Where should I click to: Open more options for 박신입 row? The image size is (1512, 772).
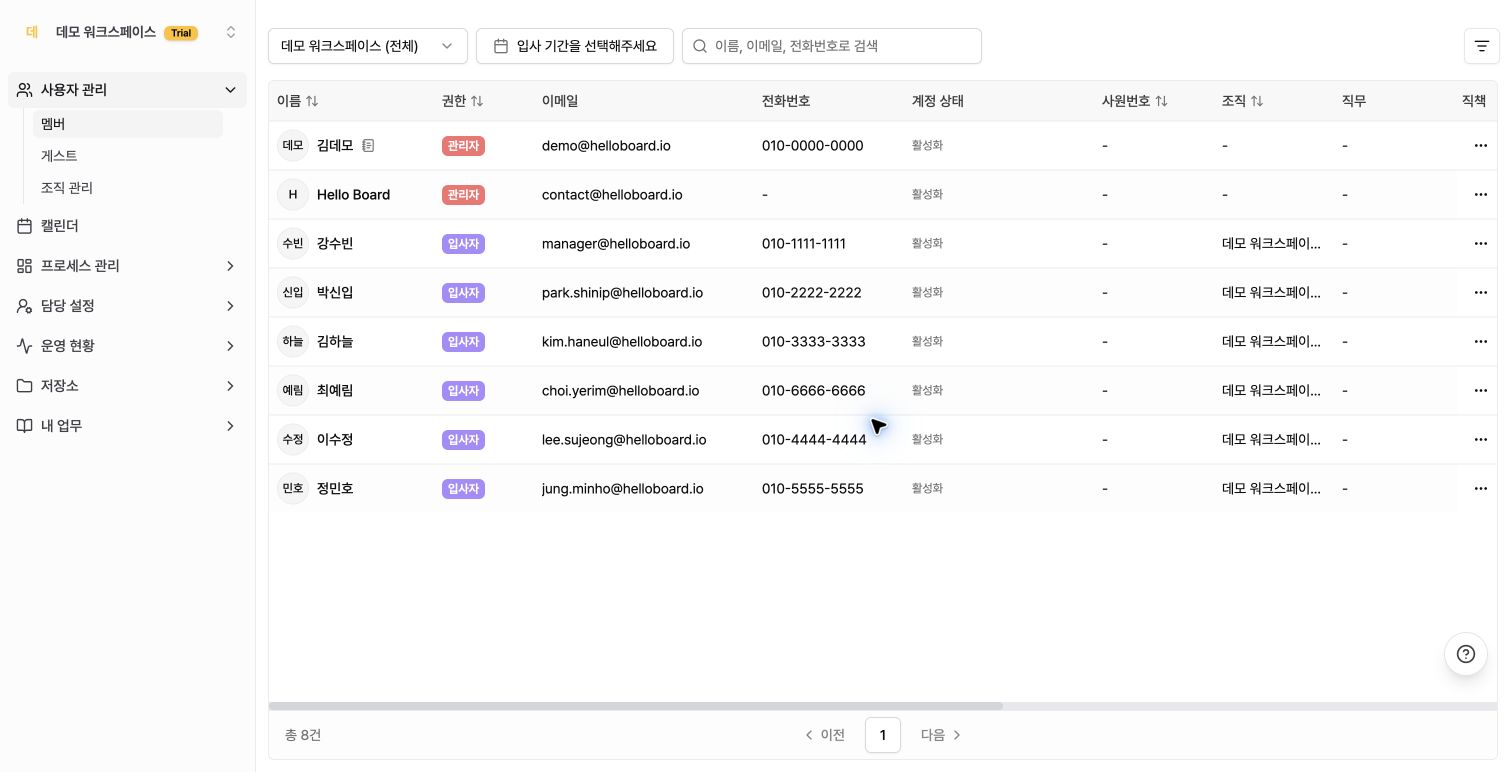click(x=1481, y=293)
